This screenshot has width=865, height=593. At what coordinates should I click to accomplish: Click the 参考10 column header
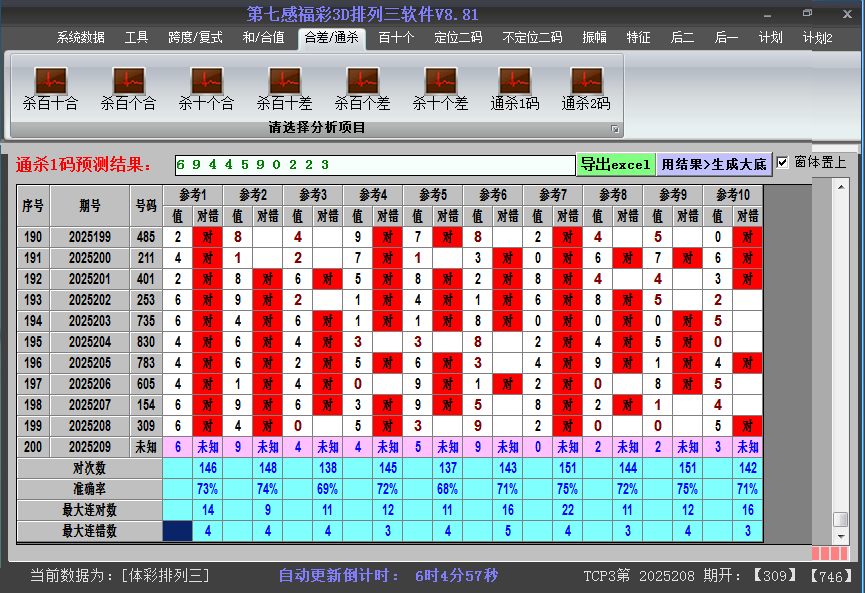click(733, 195)
